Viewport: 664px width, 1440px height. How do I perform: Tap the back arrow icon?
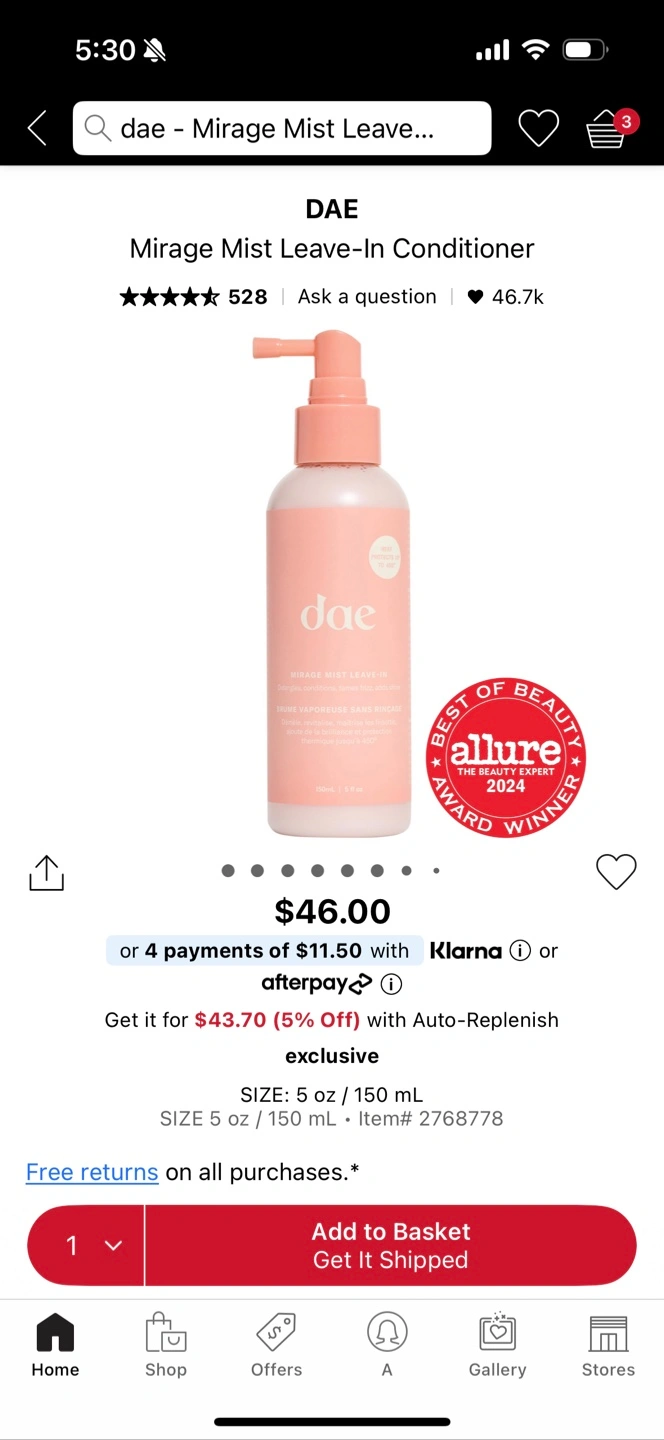37,128
